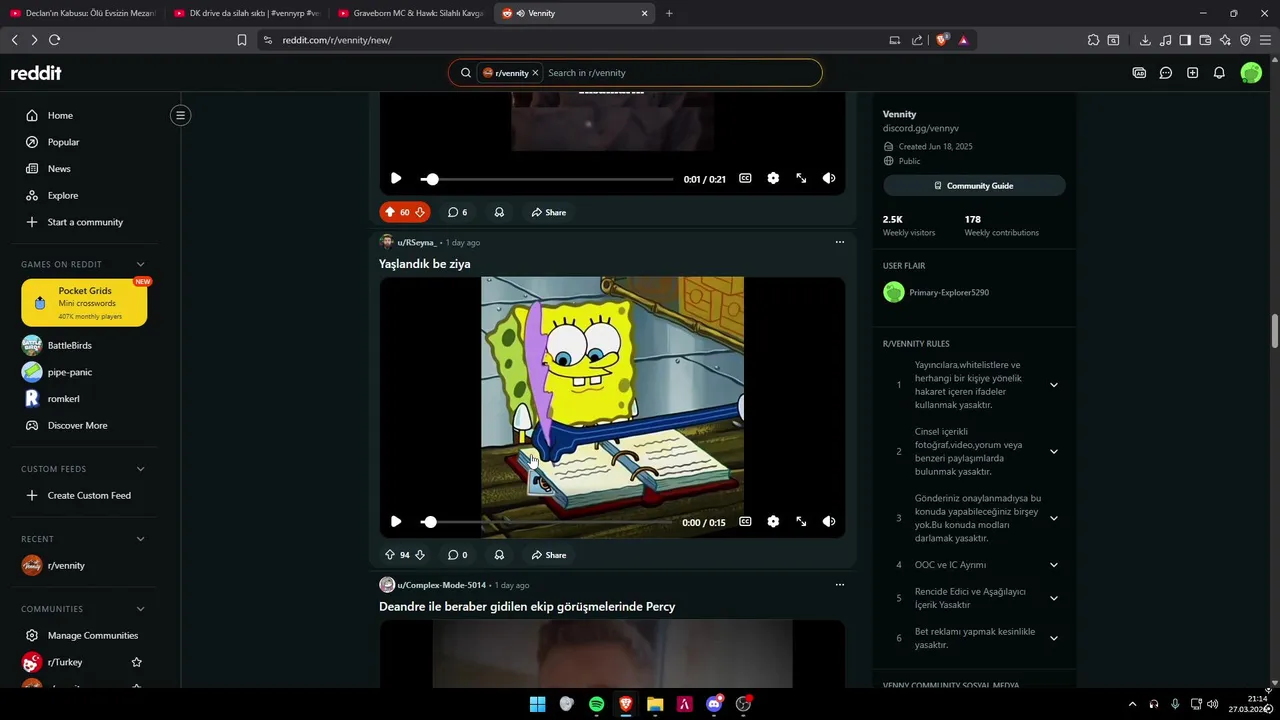Toggle closed captions on SpongeBob video
The height and width of the screenshot is (720, 1280).
(x=745, y=522)
